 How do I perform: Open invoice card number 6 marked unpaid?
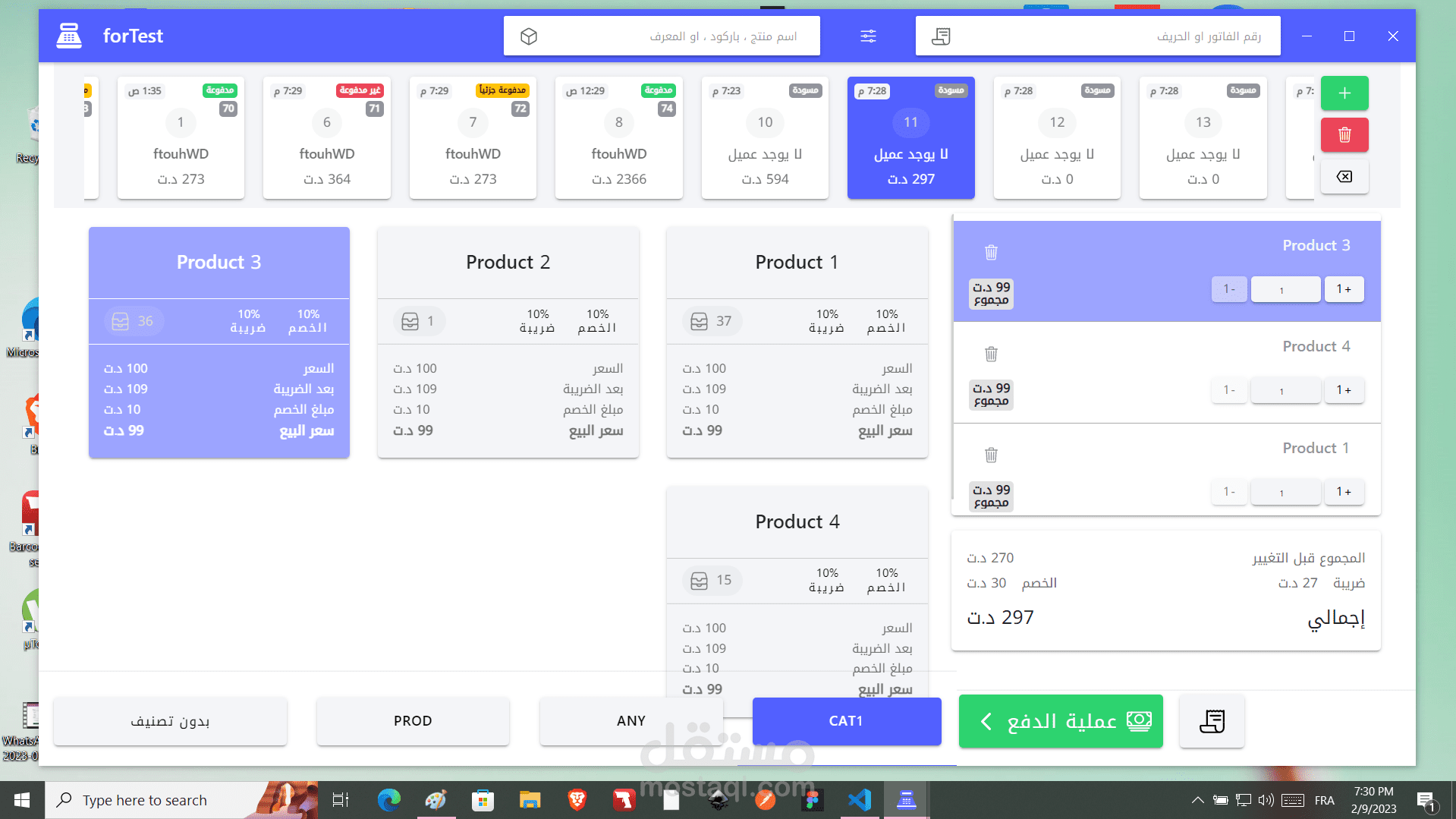pos(327,137)
